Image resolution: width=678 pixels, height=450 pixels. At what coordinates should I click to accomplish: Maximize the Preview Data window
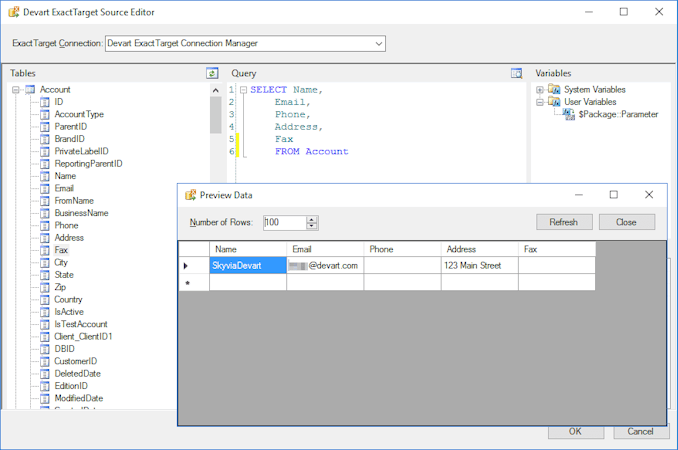(x=614, y=195)
